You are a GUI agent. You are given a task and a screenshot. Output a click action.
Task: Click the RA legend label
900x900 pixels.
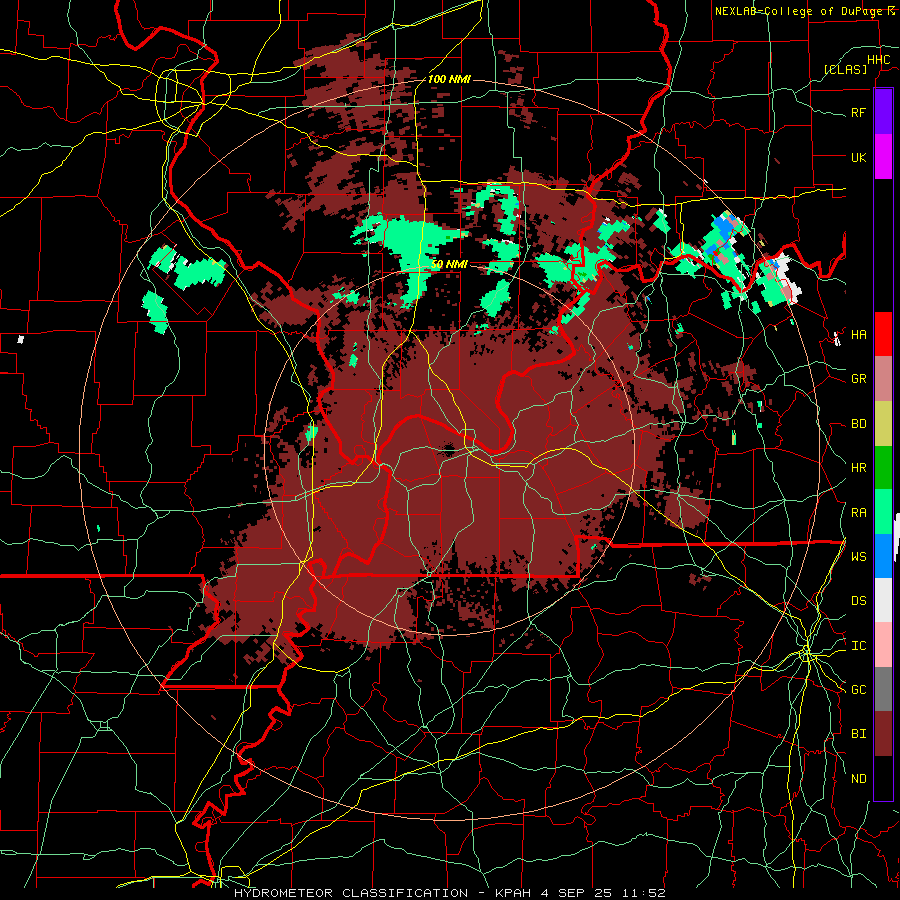coord(858,513)
